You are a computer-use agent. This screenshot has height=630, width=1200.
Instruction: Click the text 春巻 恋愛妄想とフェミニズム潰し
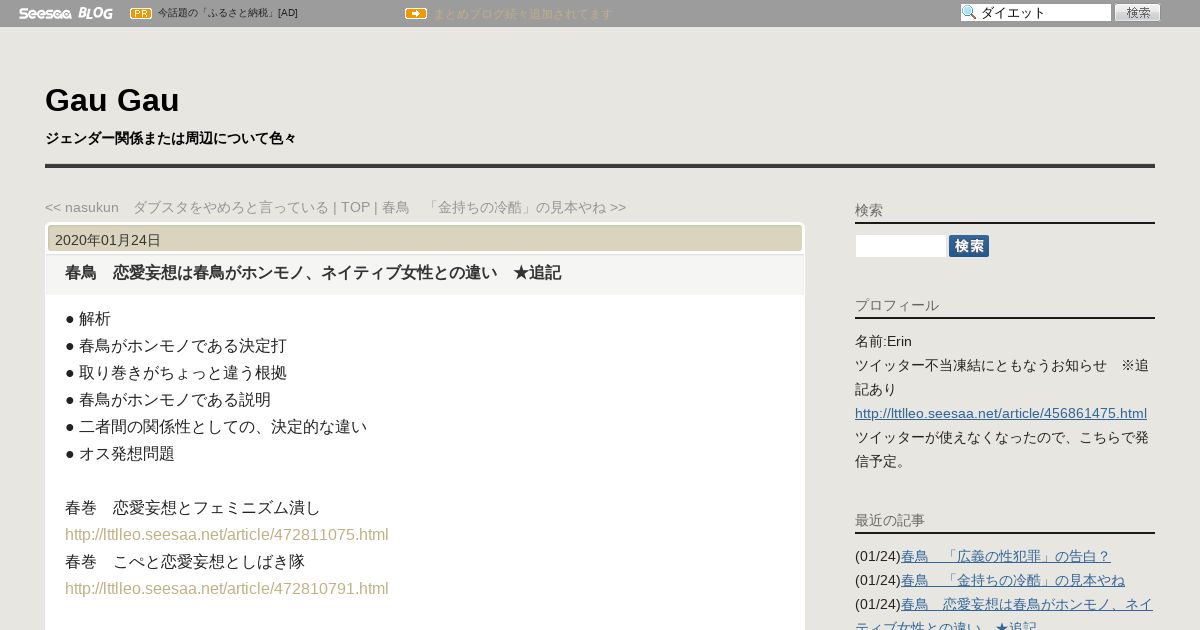tap(193, 508)
